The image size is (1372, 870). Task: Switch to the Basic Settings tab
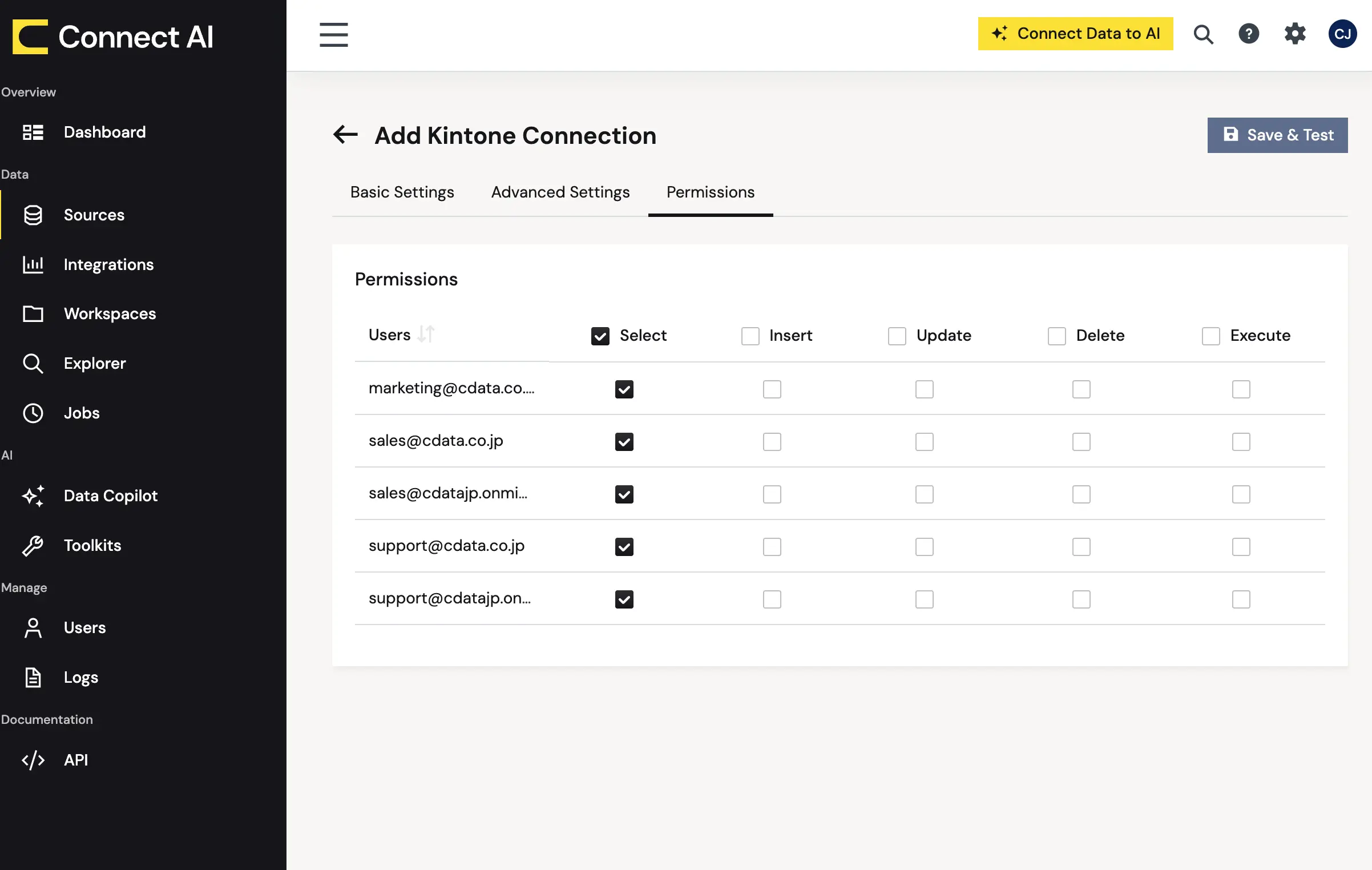click(402, 192)
